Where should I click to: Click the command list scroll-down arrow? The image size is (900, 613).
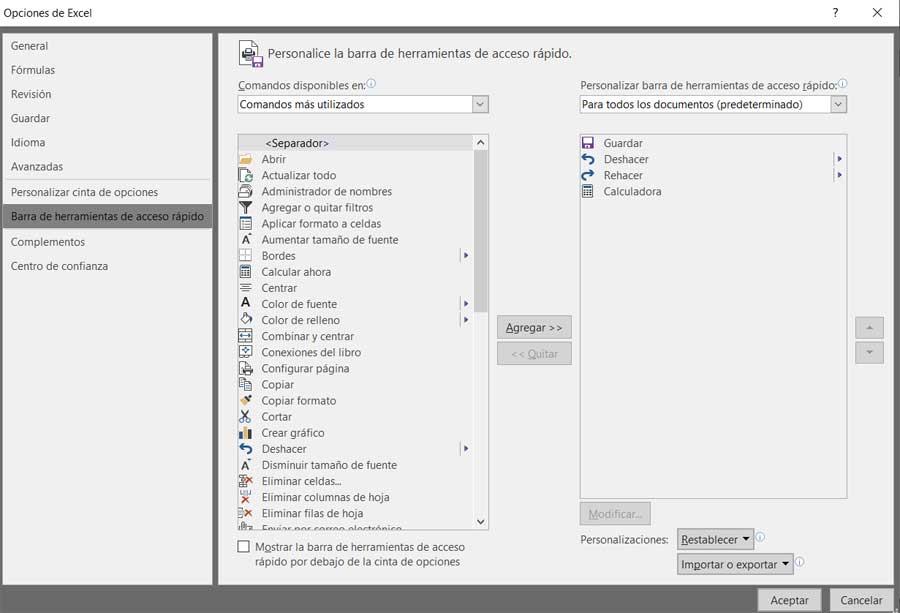[481, 522]
